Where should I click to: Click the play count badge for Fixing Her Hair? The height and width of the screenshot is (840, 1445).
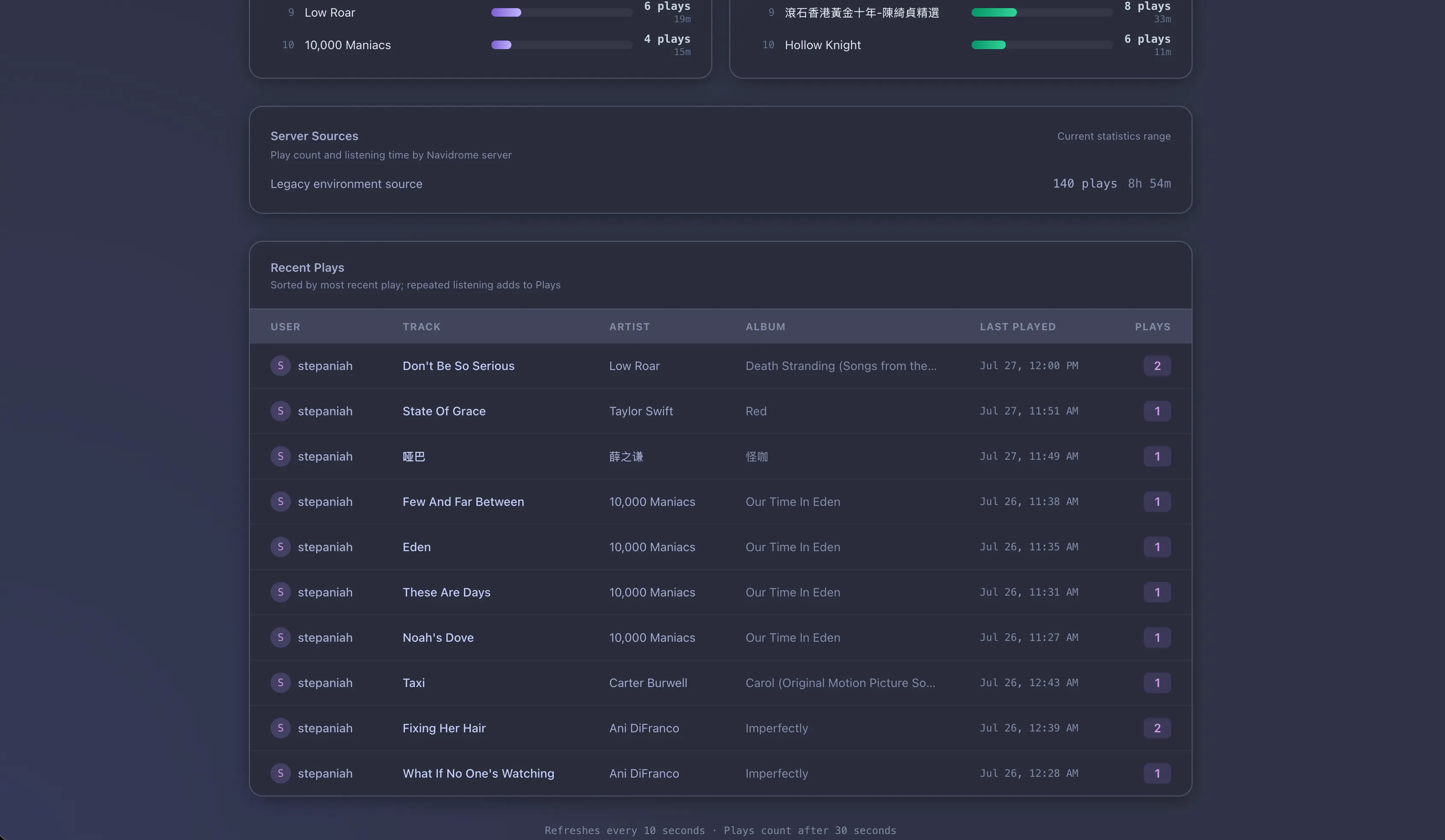(x=1157, y=728)
